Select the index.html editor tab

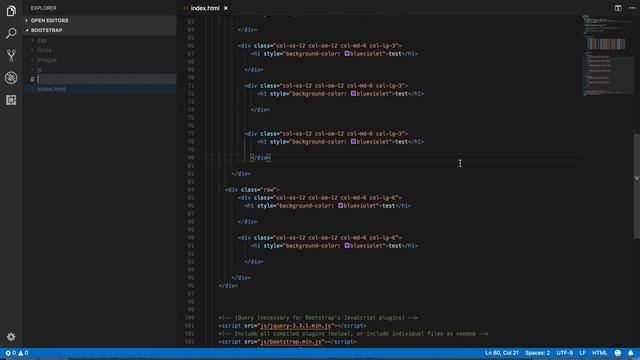(x=205, y=8)
